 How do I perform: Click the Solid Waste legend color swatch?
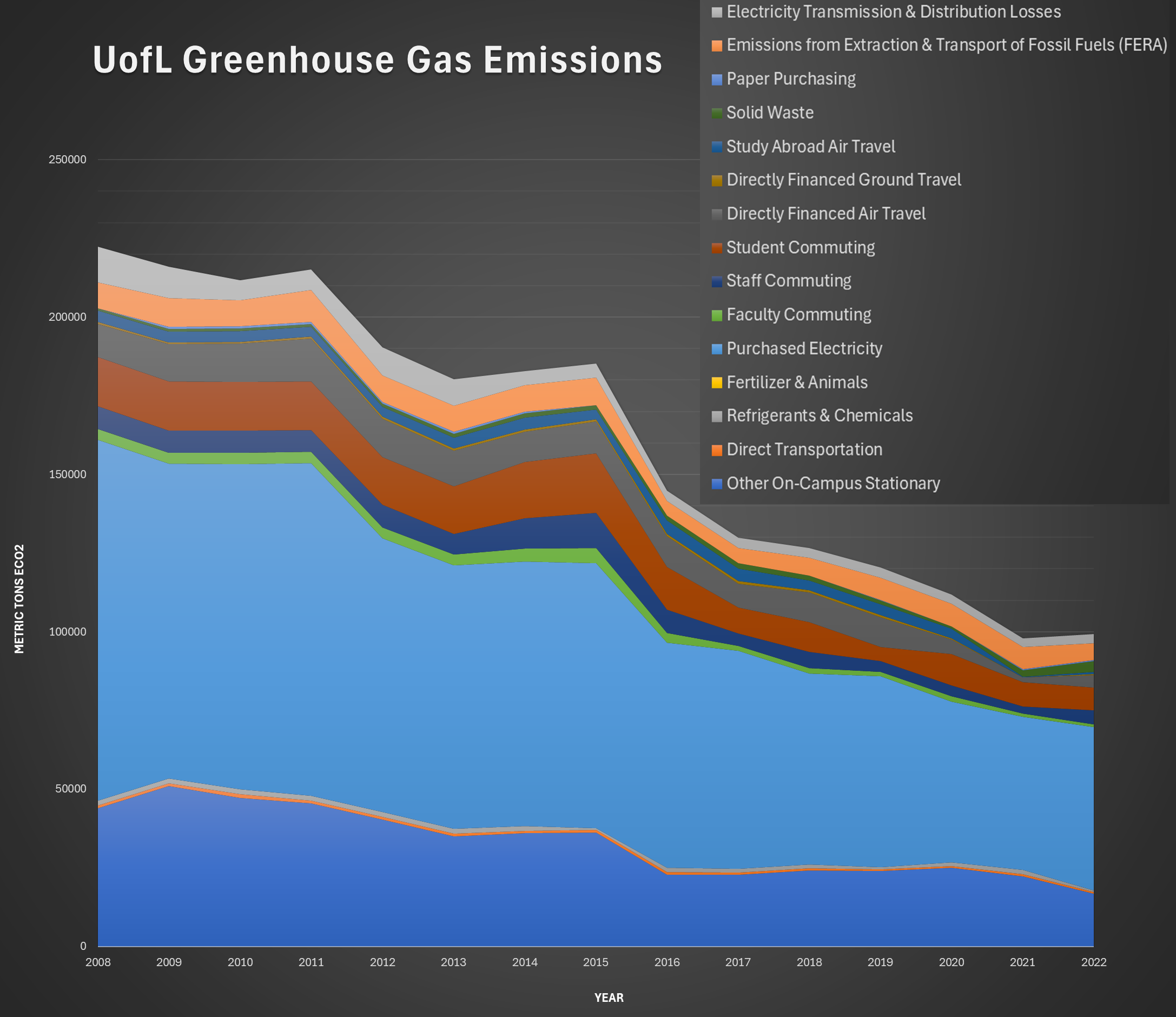(x=717, y=114)
